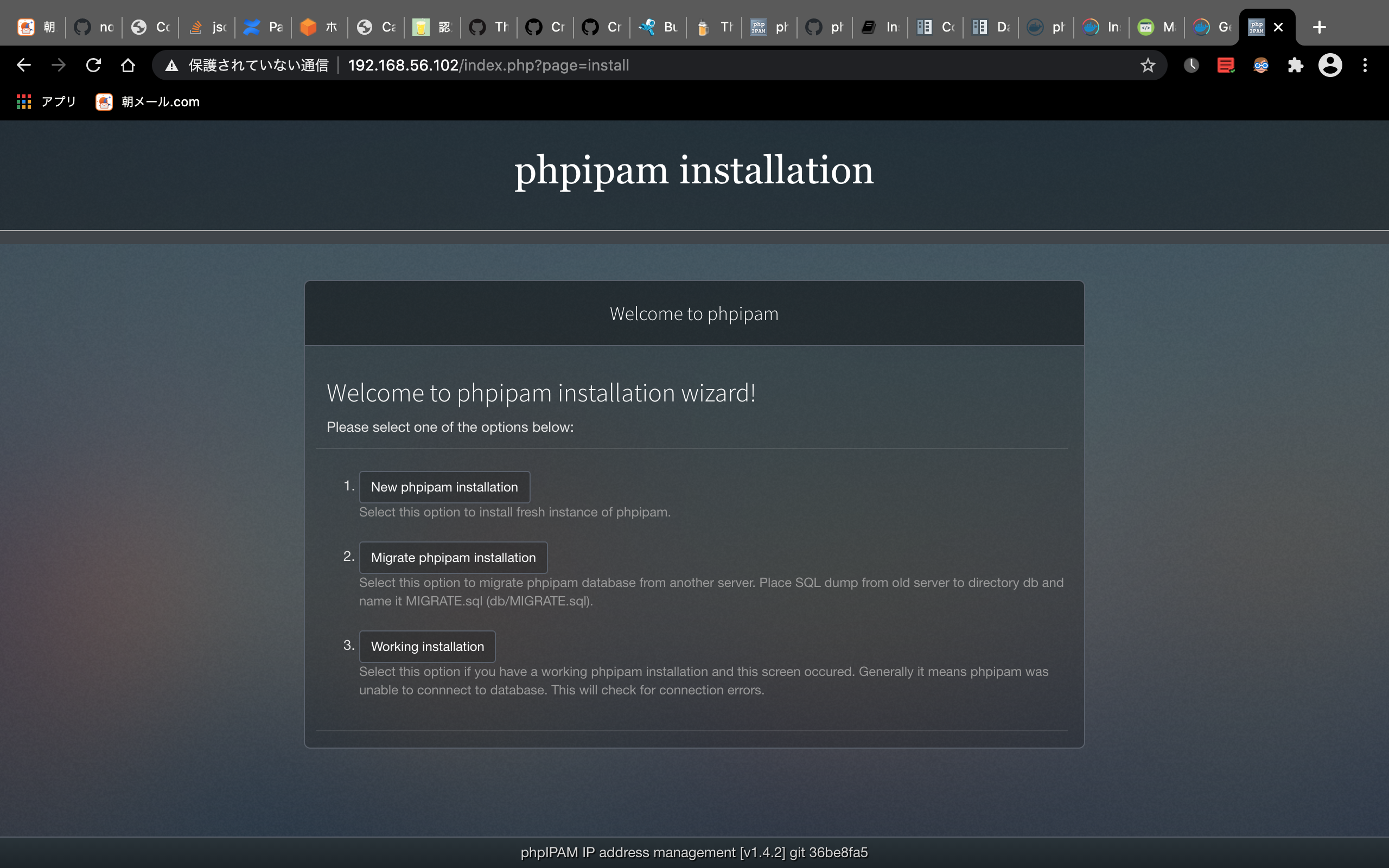
Task: Click the 'phpipam installation' page heading
Action: click(694, 170)
